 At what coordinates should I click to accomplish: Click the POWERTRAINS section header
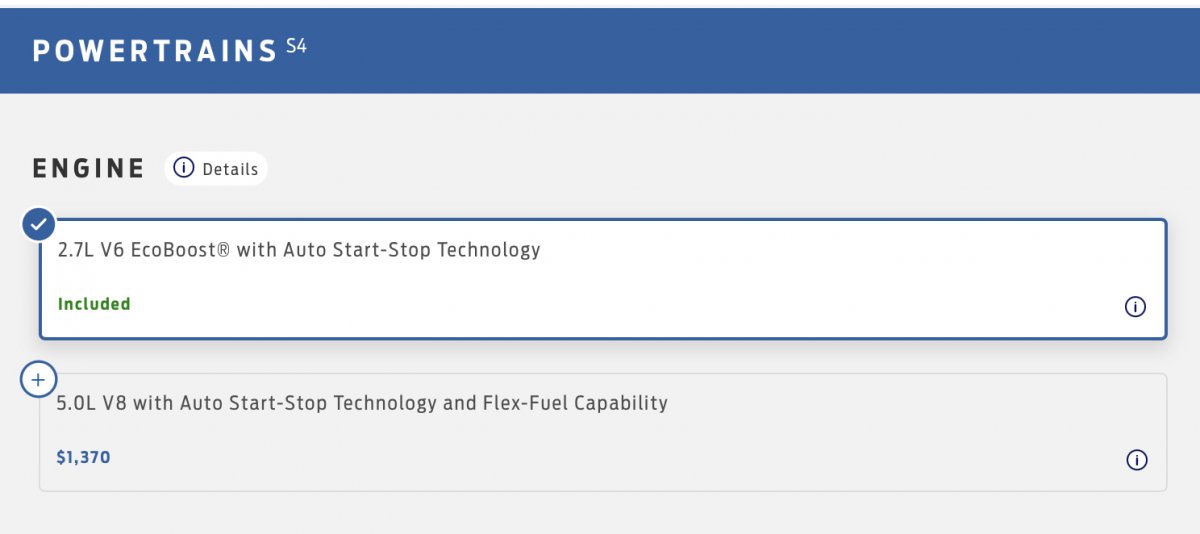pos(154,51)
